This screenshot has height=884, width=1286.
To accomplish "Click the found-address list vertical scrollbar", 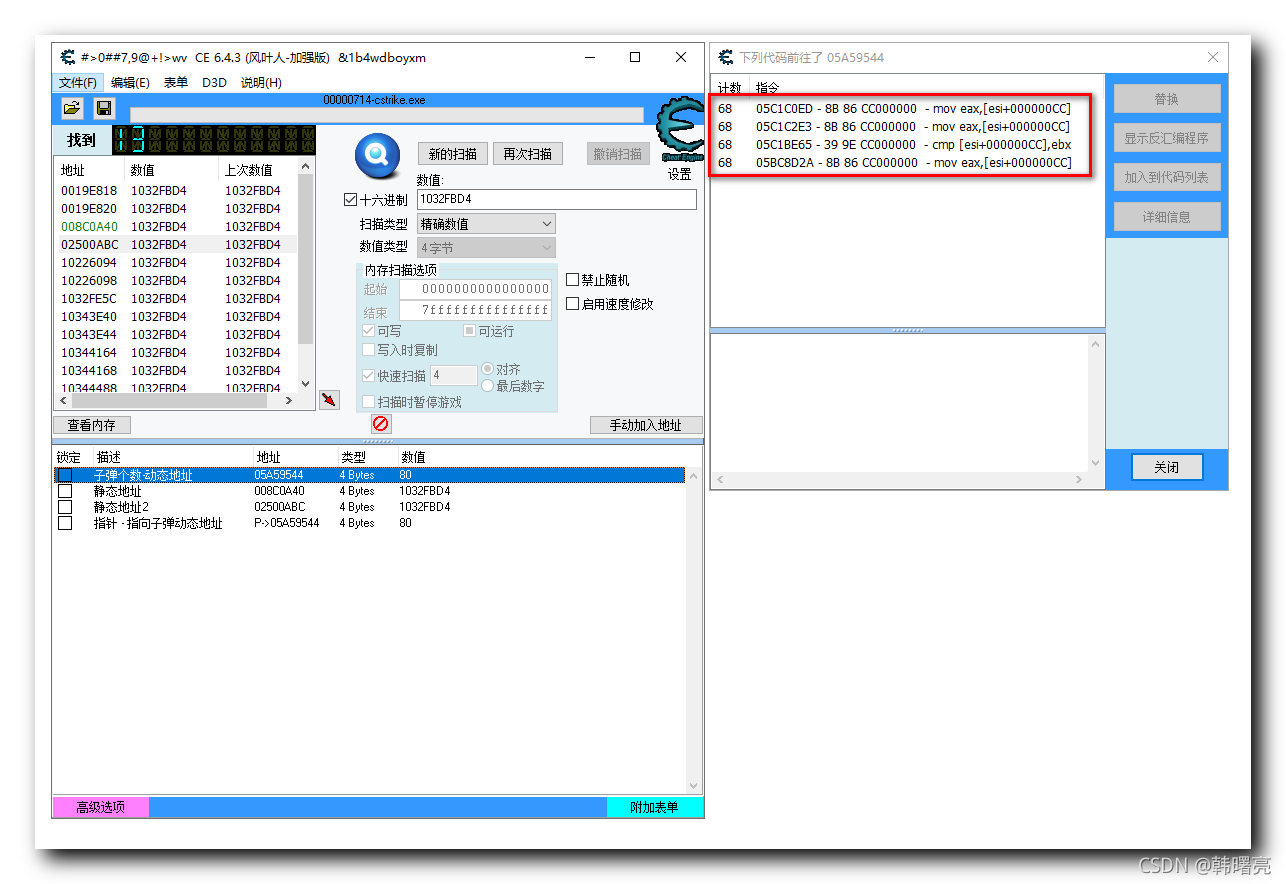I will pos(306,274).
